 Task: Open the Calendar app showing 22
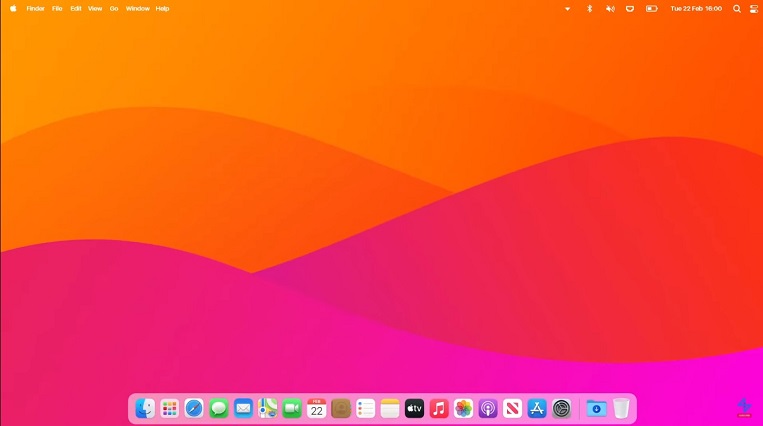tap(316, 408)
